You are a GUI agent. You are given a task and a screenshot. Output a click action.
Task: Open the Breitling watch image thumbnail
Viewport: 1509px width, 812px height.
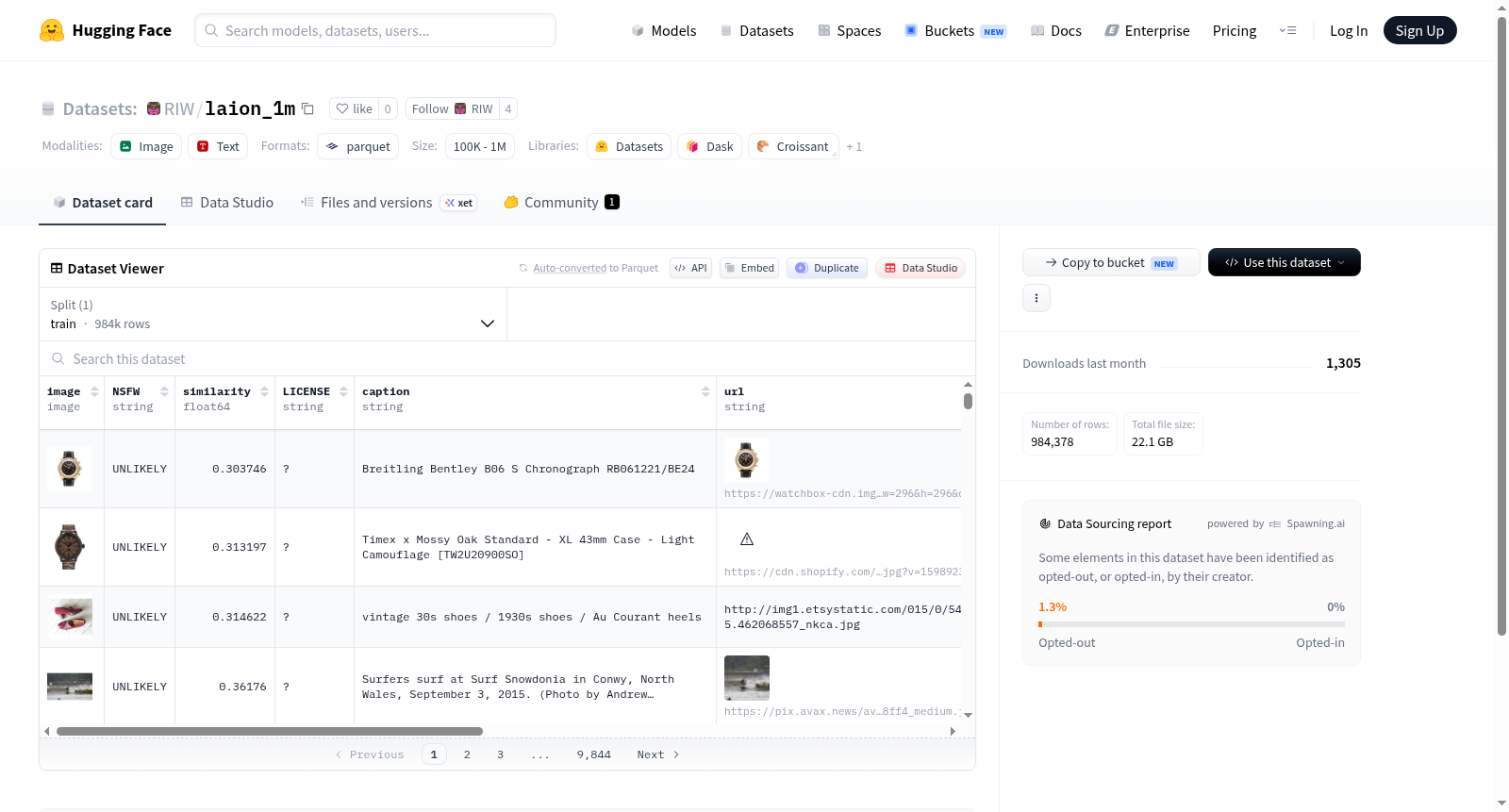70,469
